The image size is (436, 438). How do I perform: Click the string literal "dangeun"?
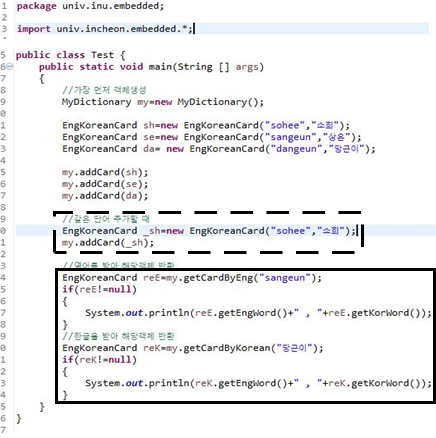pos(296,149)
